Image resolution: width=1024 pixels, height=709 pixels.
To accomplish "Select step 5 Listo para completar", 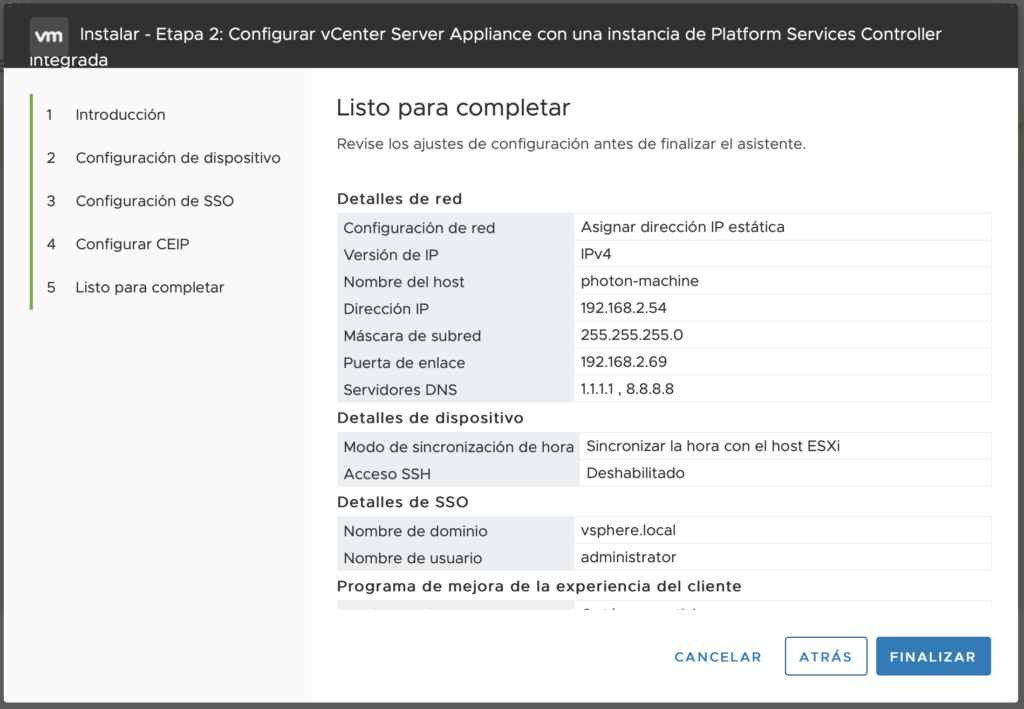I will coord(149,287).
